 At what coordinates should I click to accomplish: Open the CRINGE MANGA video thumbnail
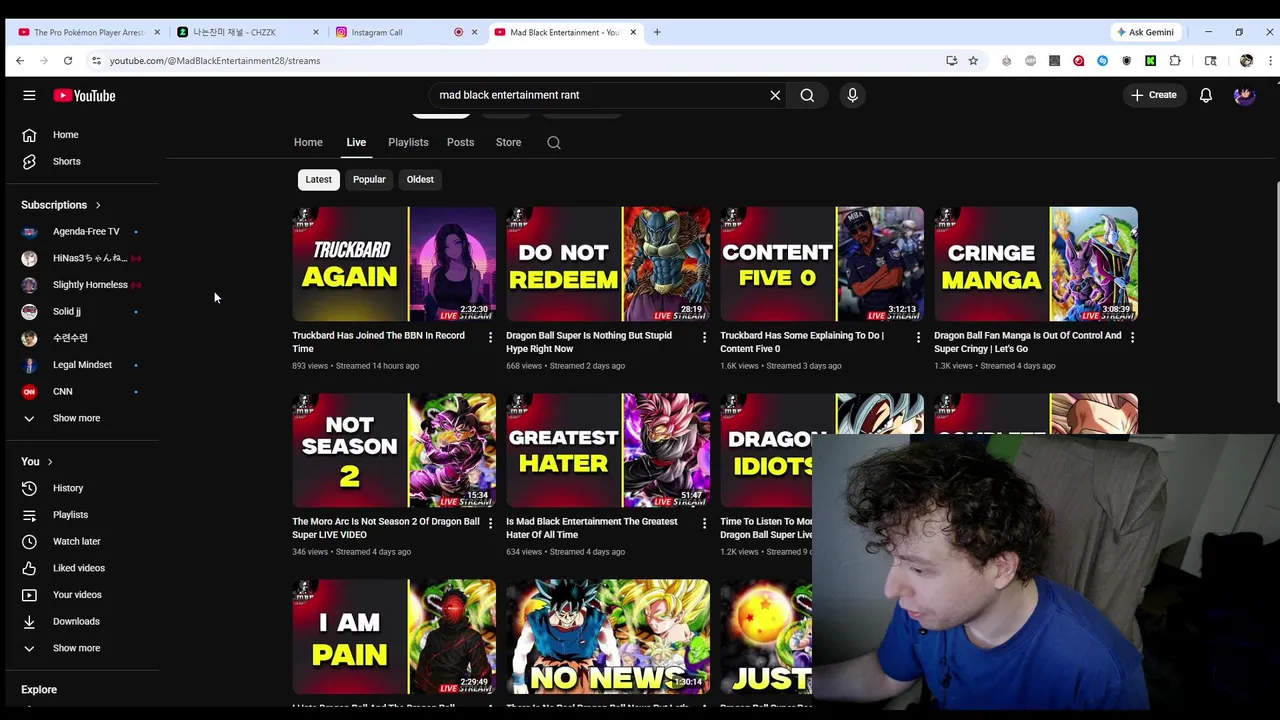pos(1036,264)
